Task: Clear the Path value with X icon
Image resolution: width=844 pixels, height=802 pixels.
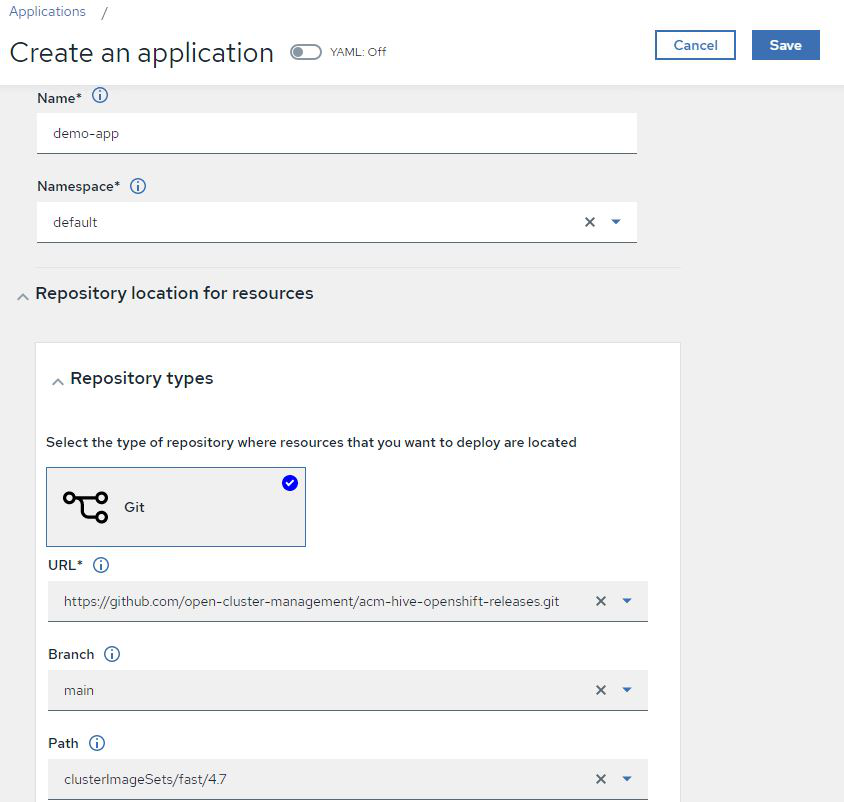Action: click(601, 779)
